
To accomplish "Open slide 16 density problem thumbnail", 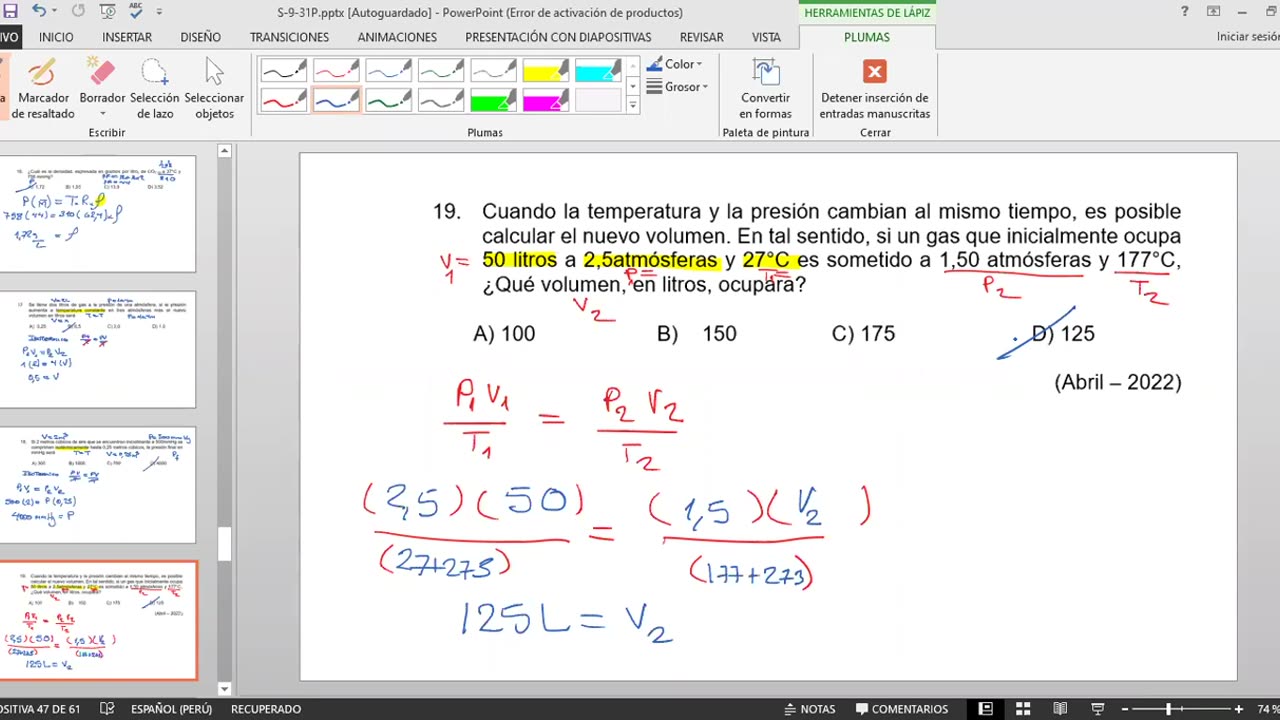I will point(98,213).
